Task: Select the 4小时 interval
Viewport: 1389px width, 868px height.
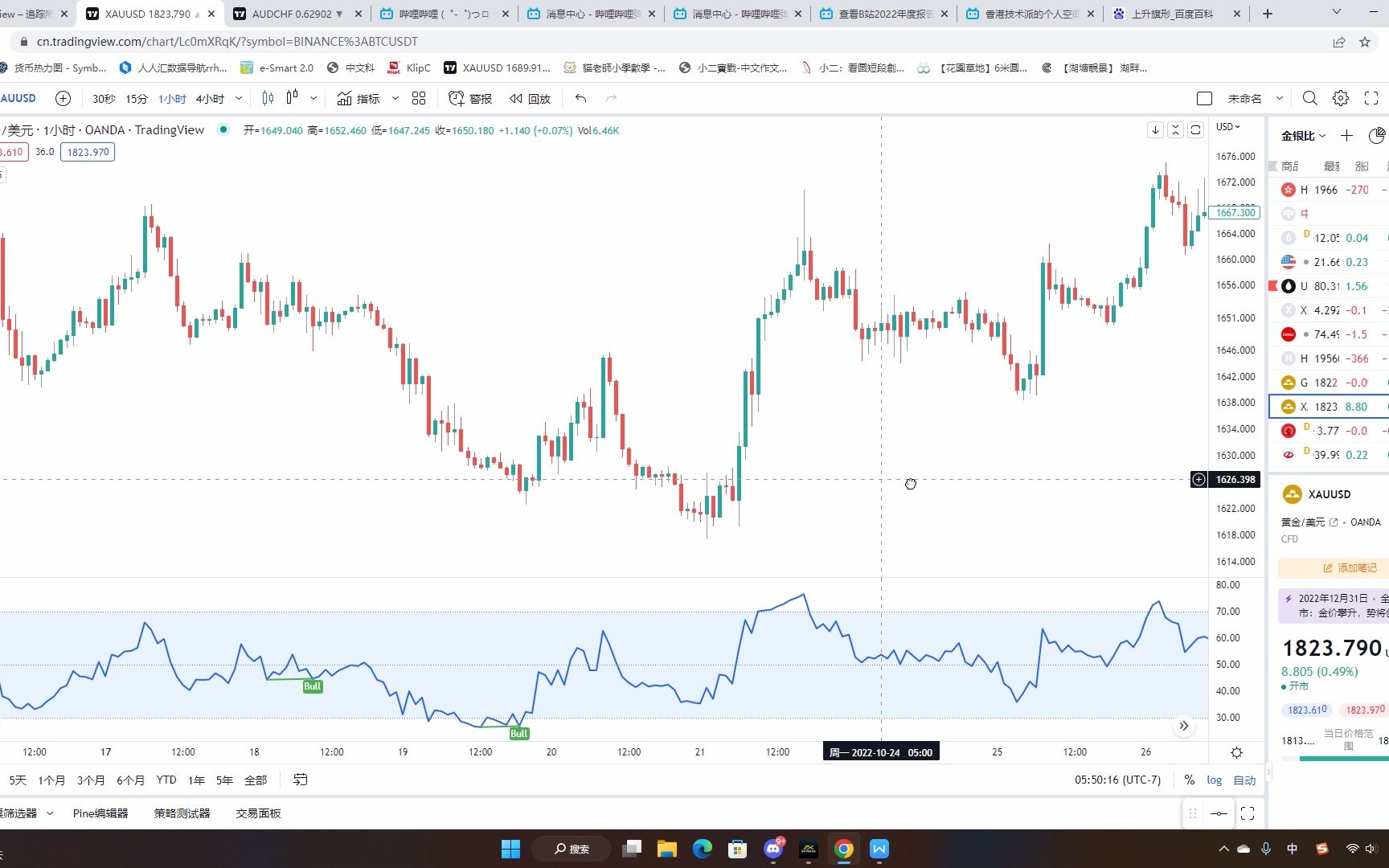Action: coord(210,98)
